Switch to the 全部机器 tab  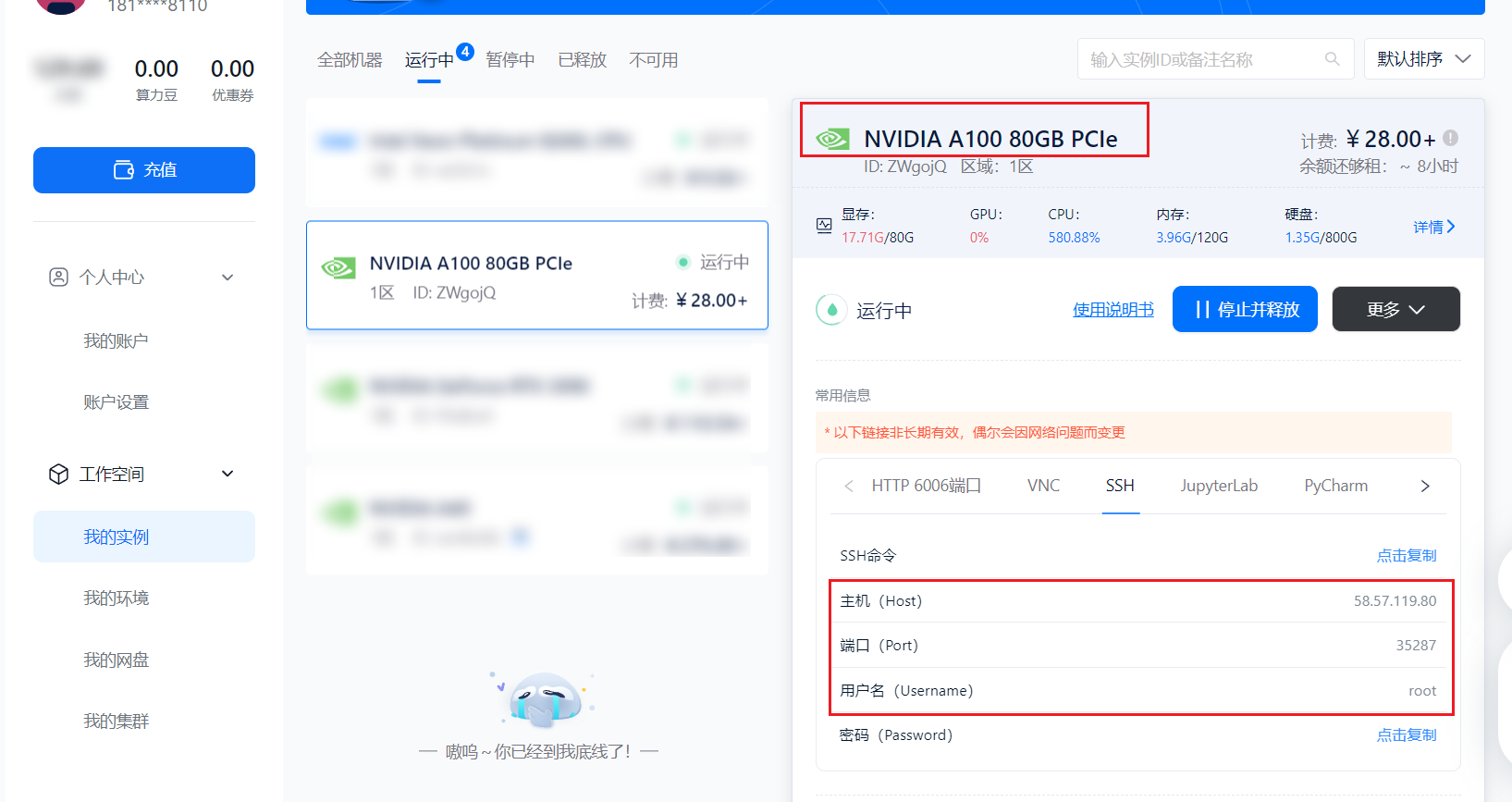pyautogui.click(x=350, y=60)
